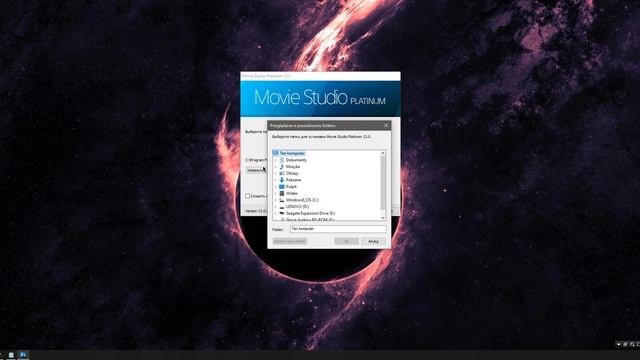The width and height of the screenshot is (640, 360).
Task: Select the Dokumenty folder row
Action: pyautogui.click(x=296, y=160)
